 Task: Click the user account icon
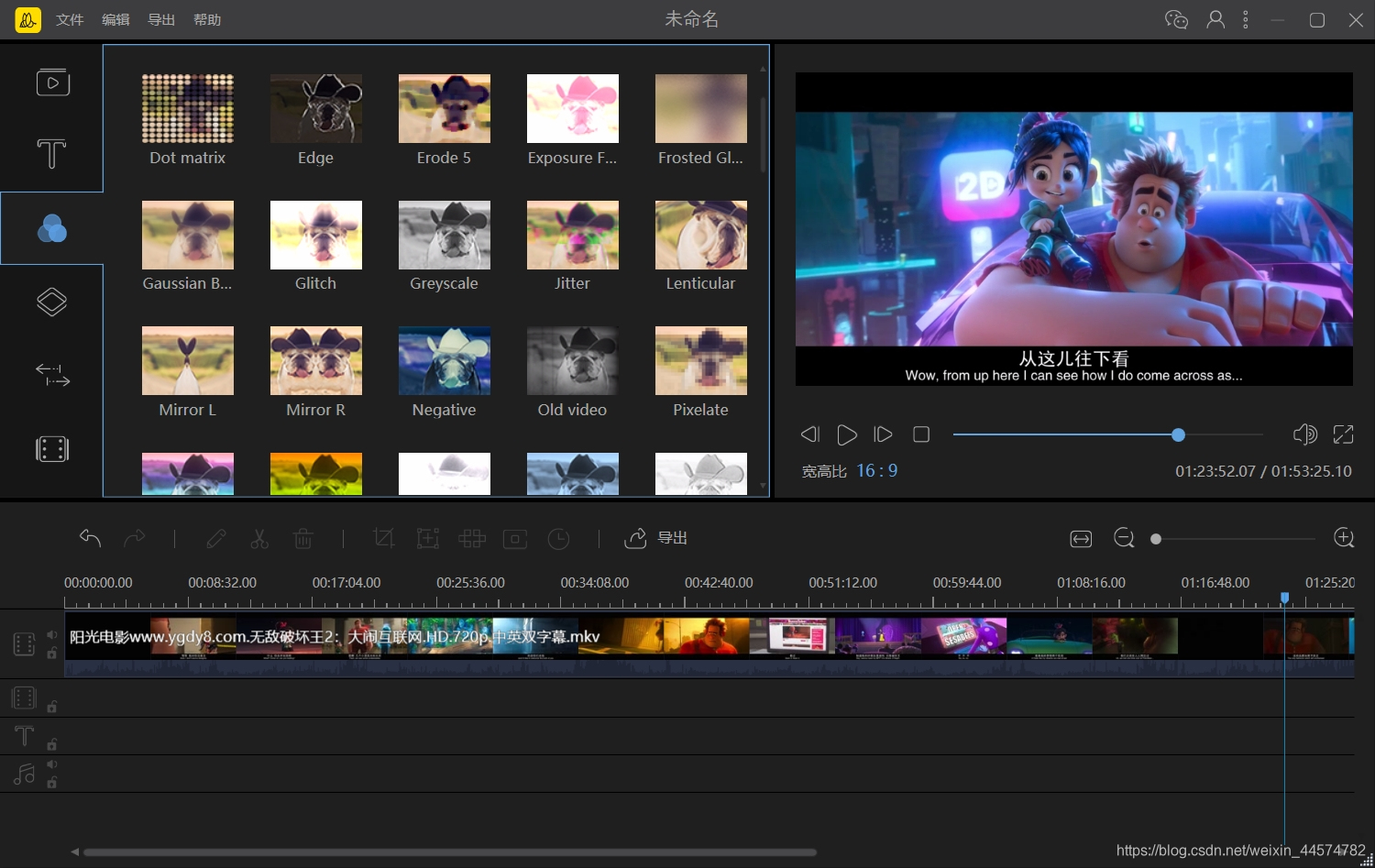tap(1215, 19)
